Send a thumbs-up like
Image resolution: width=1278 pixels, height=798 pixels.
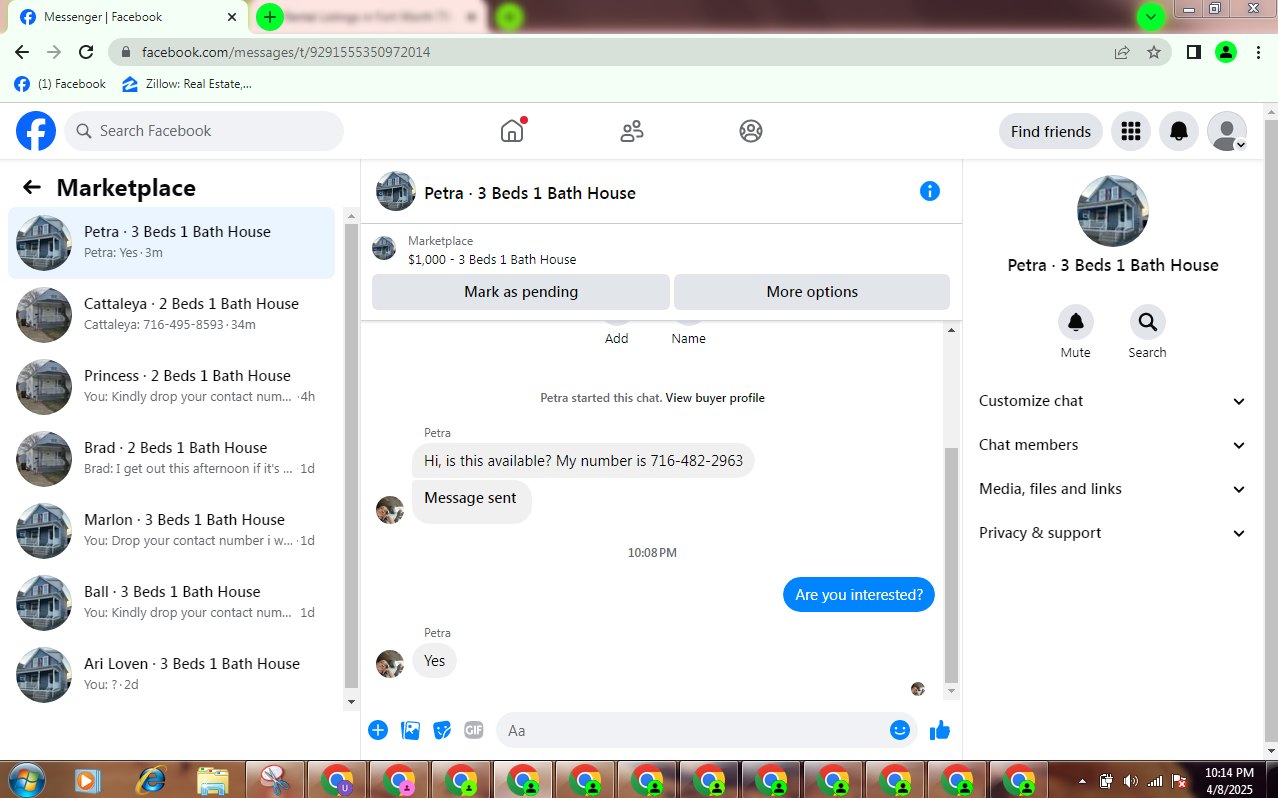[940, 730]
